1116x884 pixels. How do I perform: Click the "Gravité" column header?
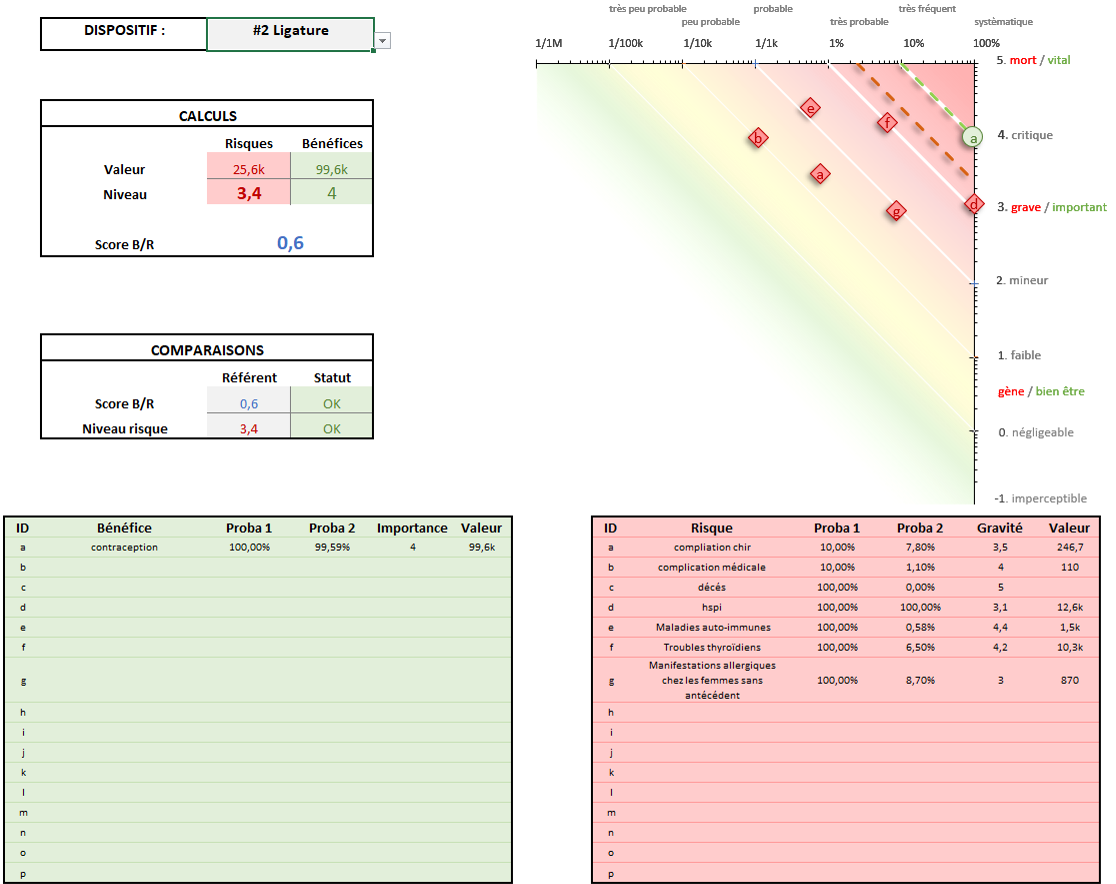coord(999,528)
